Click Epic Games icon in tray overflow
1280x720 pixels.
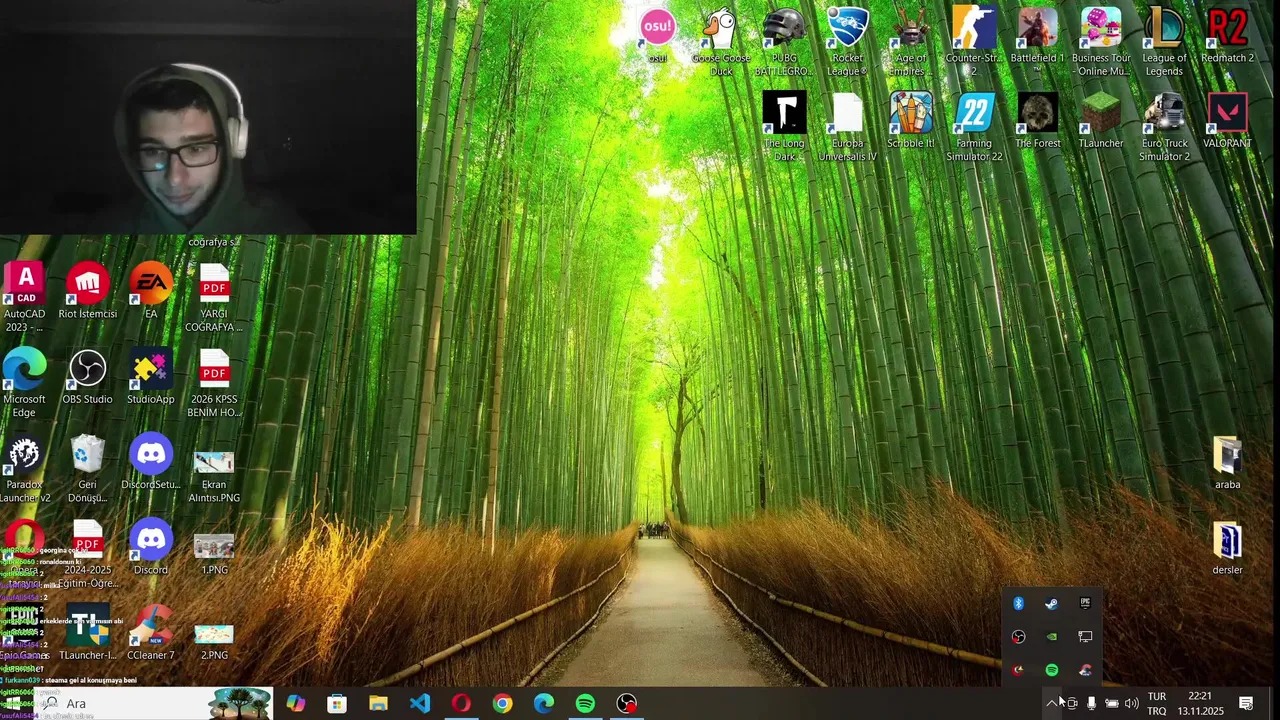coord(1085,604)
